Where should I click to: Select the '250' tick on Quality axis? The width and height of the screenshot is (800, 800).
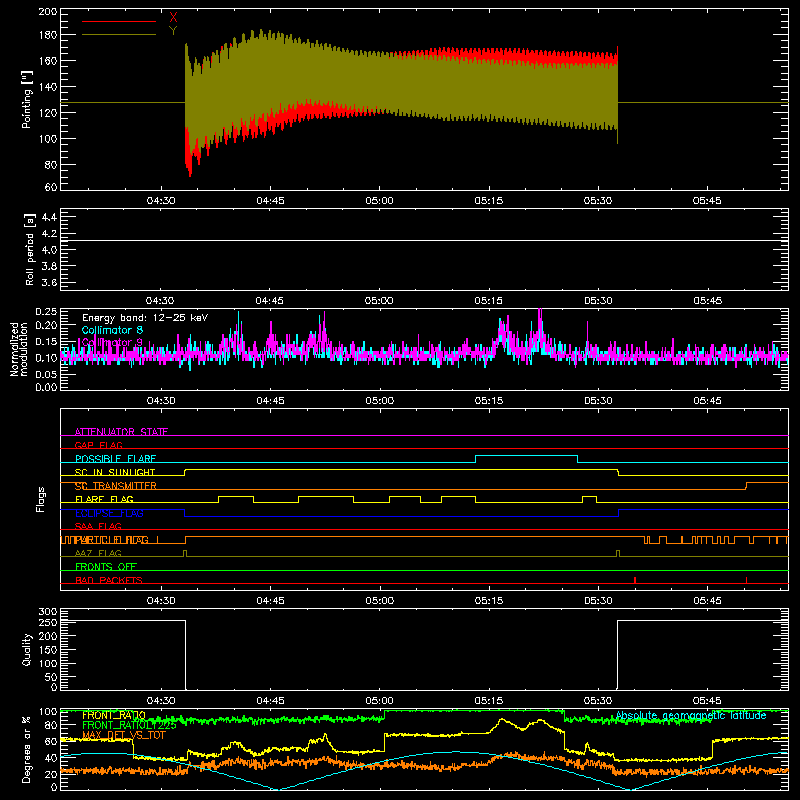click(x=48, y=622)
